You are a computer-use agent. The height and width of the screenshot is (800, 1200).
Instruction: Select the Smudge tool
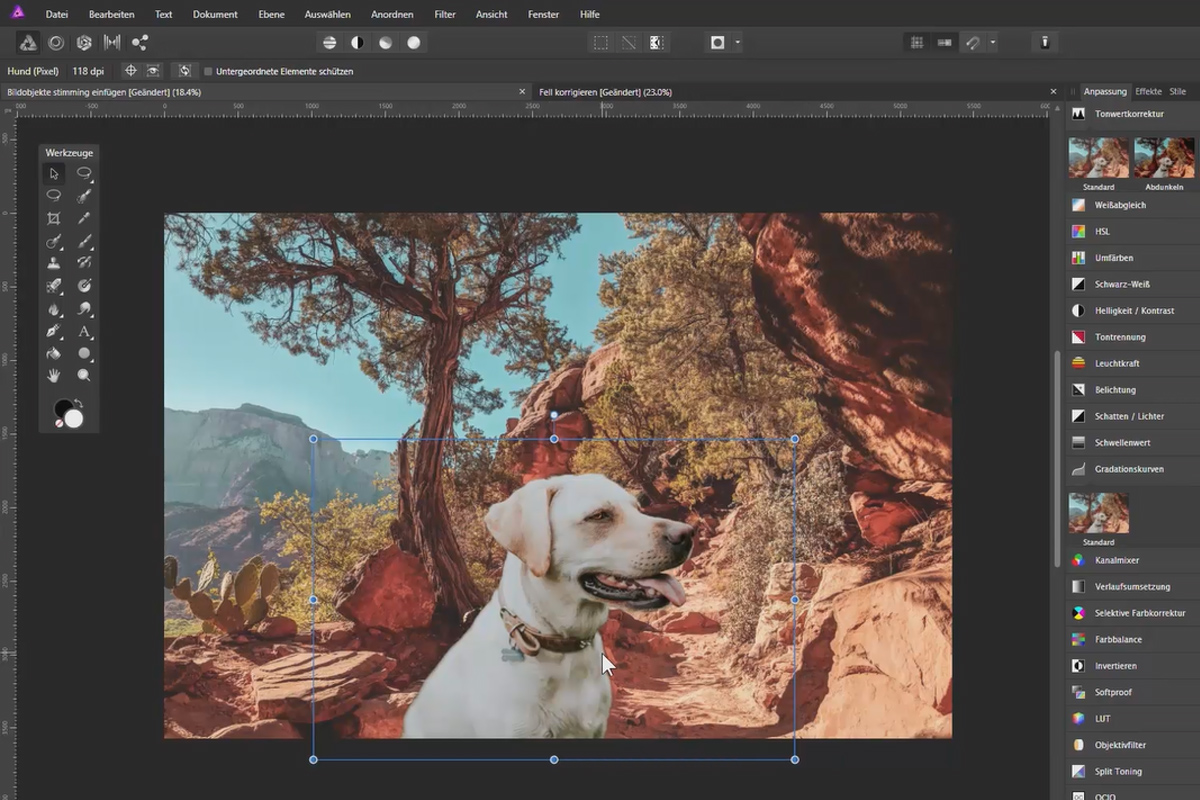click(84, 309)
